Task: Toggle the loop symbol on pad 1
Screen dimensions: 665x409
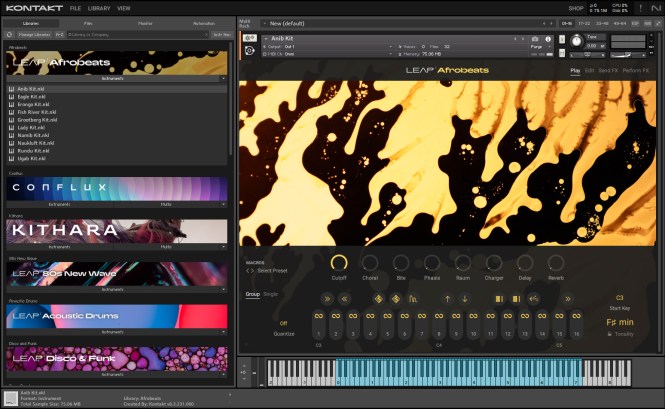Action: pos(319,317)
